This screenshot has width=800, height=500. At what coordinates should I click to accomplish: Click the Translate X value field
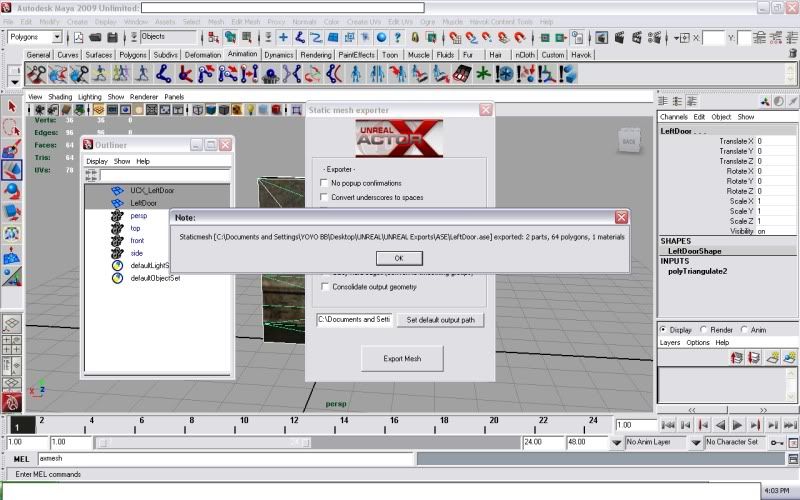[x=776, y=141]
